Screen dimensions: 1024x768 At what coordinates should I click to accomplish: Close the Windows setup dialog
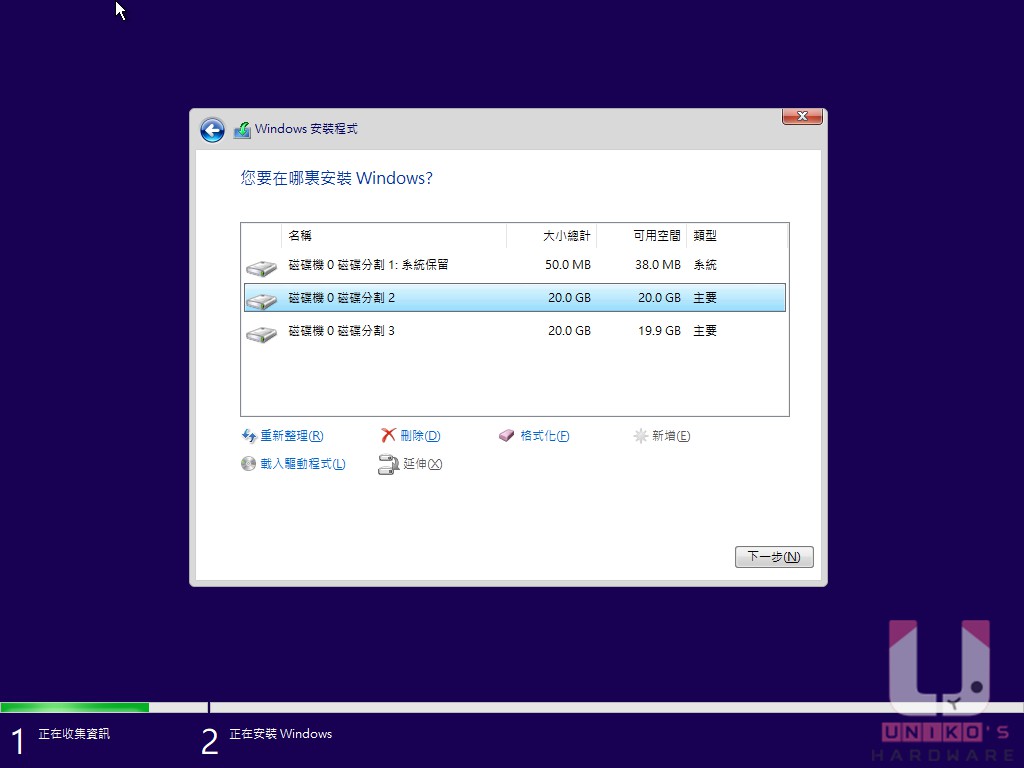802,116
